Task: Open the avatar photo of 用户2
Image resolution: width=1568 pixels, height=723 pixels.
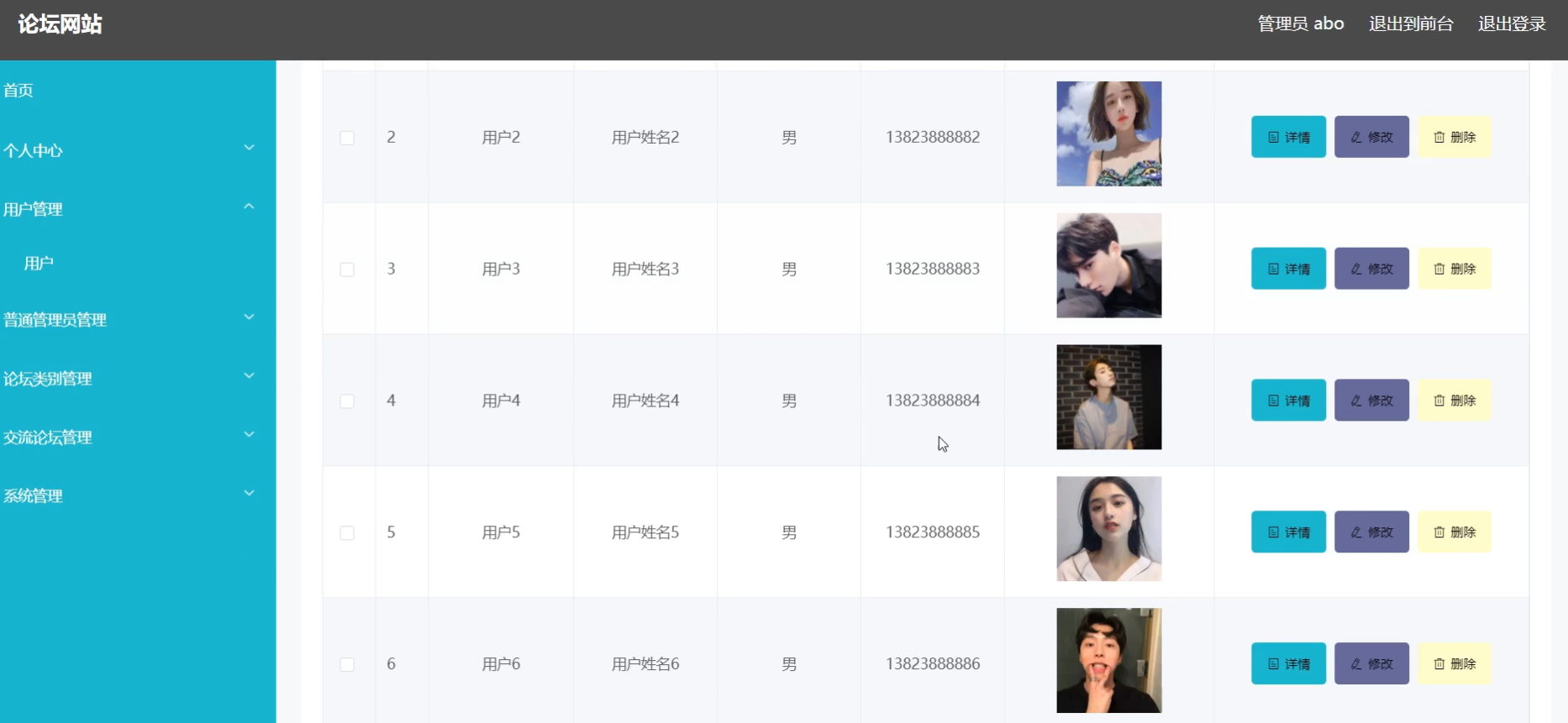Action: pos(1109,134)
